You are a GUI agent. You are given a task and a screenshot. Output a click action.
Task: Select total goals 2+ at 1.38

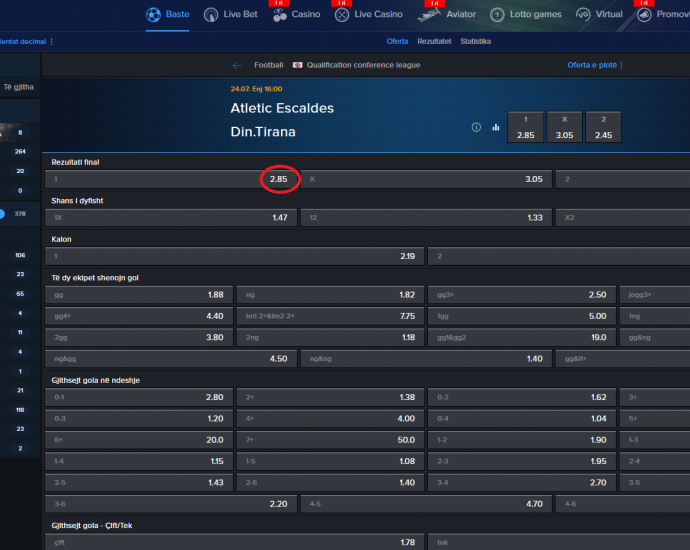[330, 397]
